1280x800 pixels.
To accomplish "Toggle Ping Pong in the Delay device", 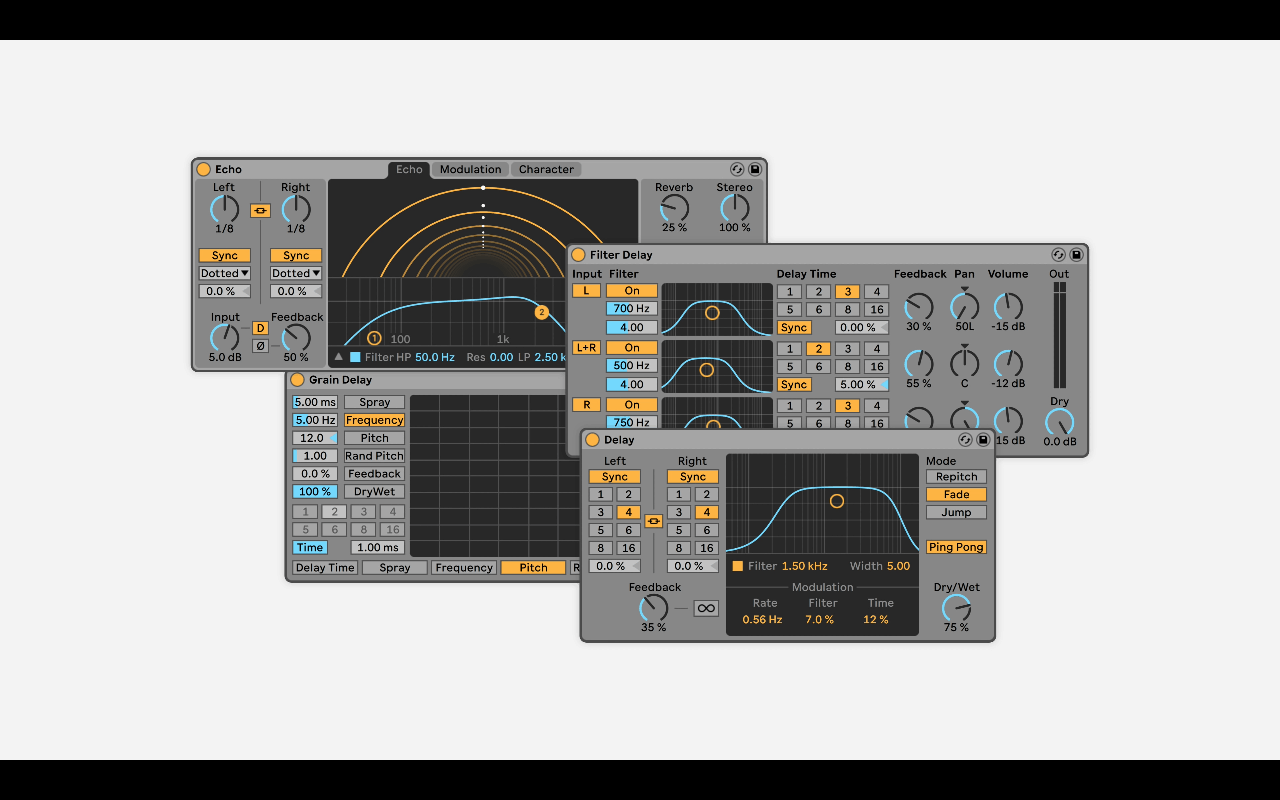I will click(956, 547).
